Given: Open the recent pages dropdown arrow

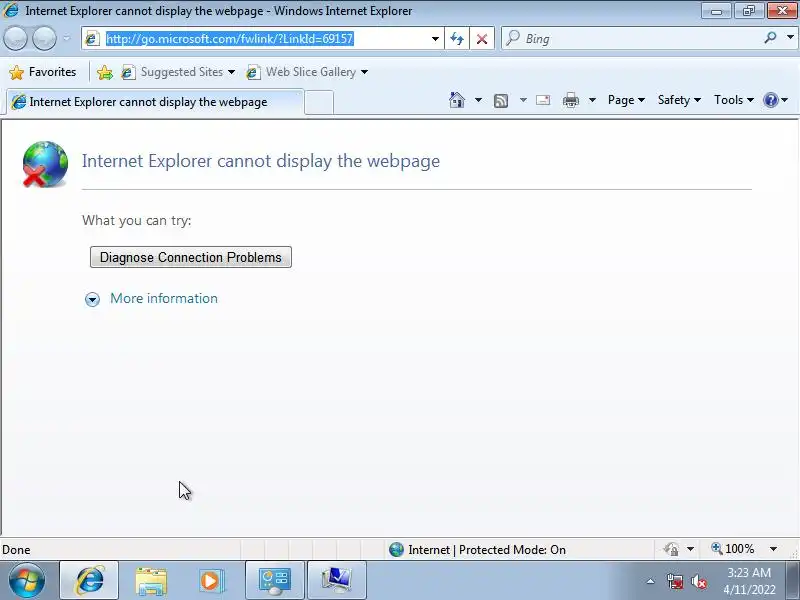Looking at the screenshot, I should (x=66, y=38).
